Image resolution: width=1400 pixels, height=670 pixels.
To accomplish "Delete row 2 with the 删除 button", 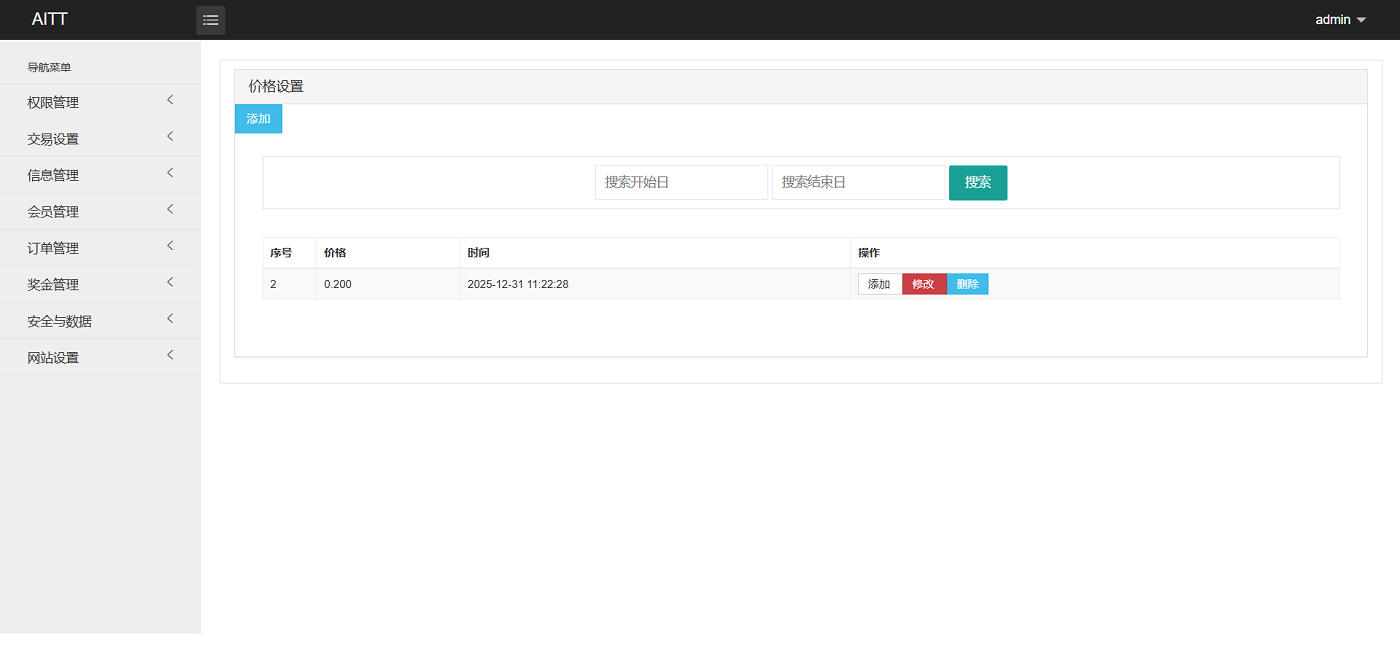I will (967, 284).
